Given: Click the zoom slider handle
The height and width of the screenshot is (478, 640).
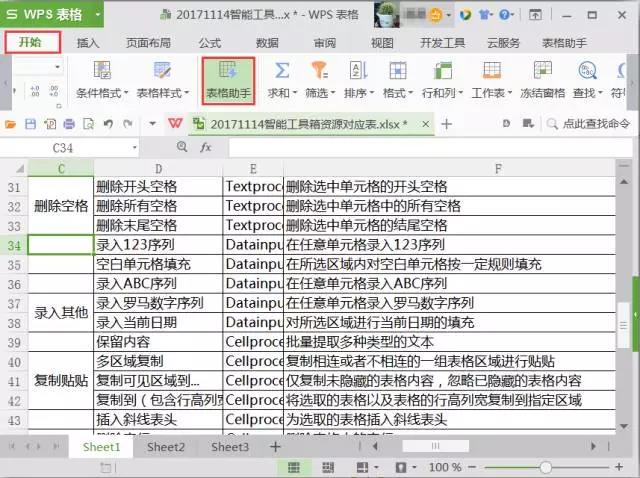Looking at the screenshot, I should pyautogui.click(x=545, y=467).
